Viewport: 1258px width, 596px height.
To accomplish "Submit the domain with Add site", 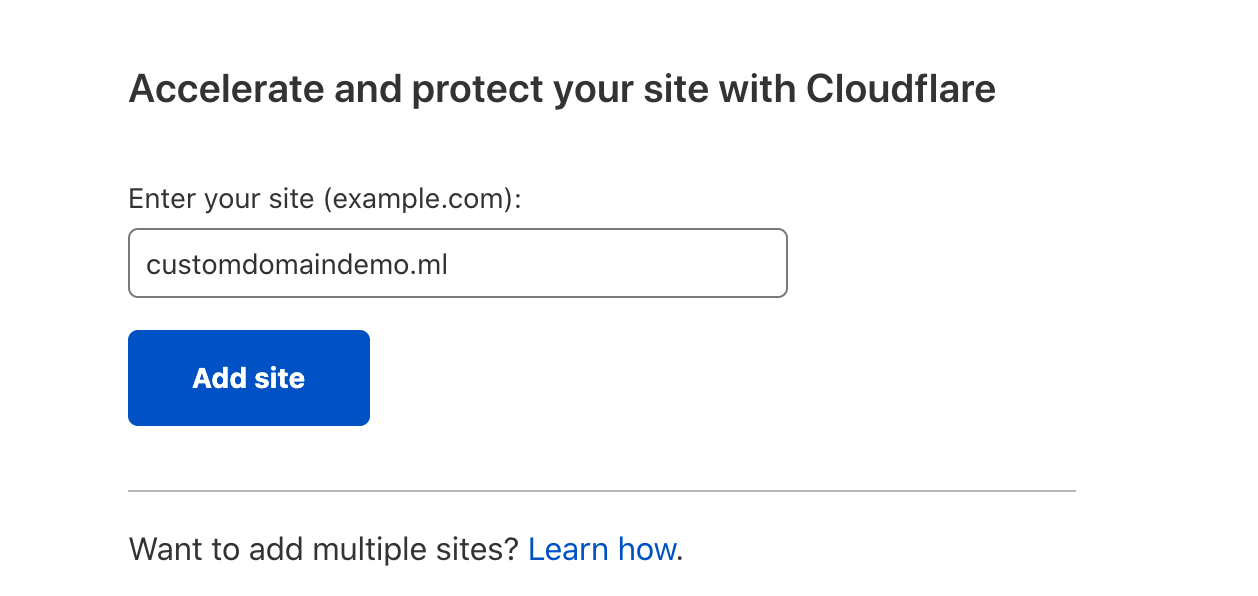I will point(249,378).
